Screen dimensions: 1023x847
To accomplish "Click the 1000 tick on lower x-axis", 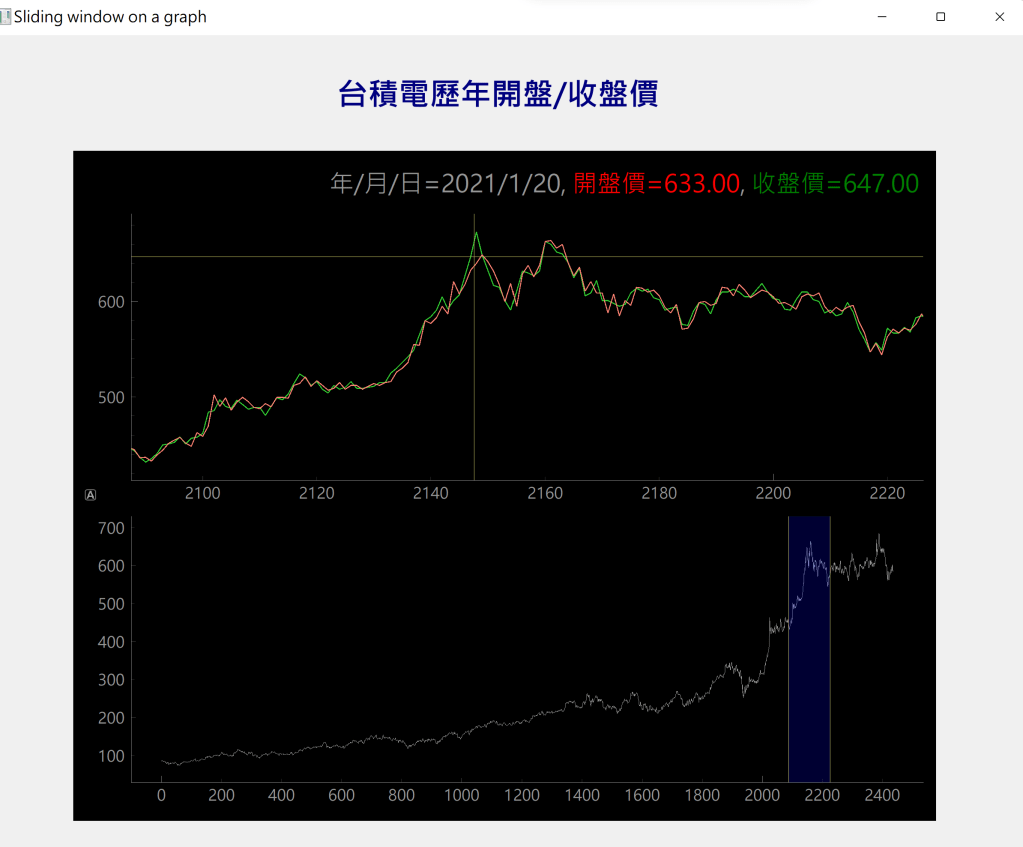I will point(461,796).
